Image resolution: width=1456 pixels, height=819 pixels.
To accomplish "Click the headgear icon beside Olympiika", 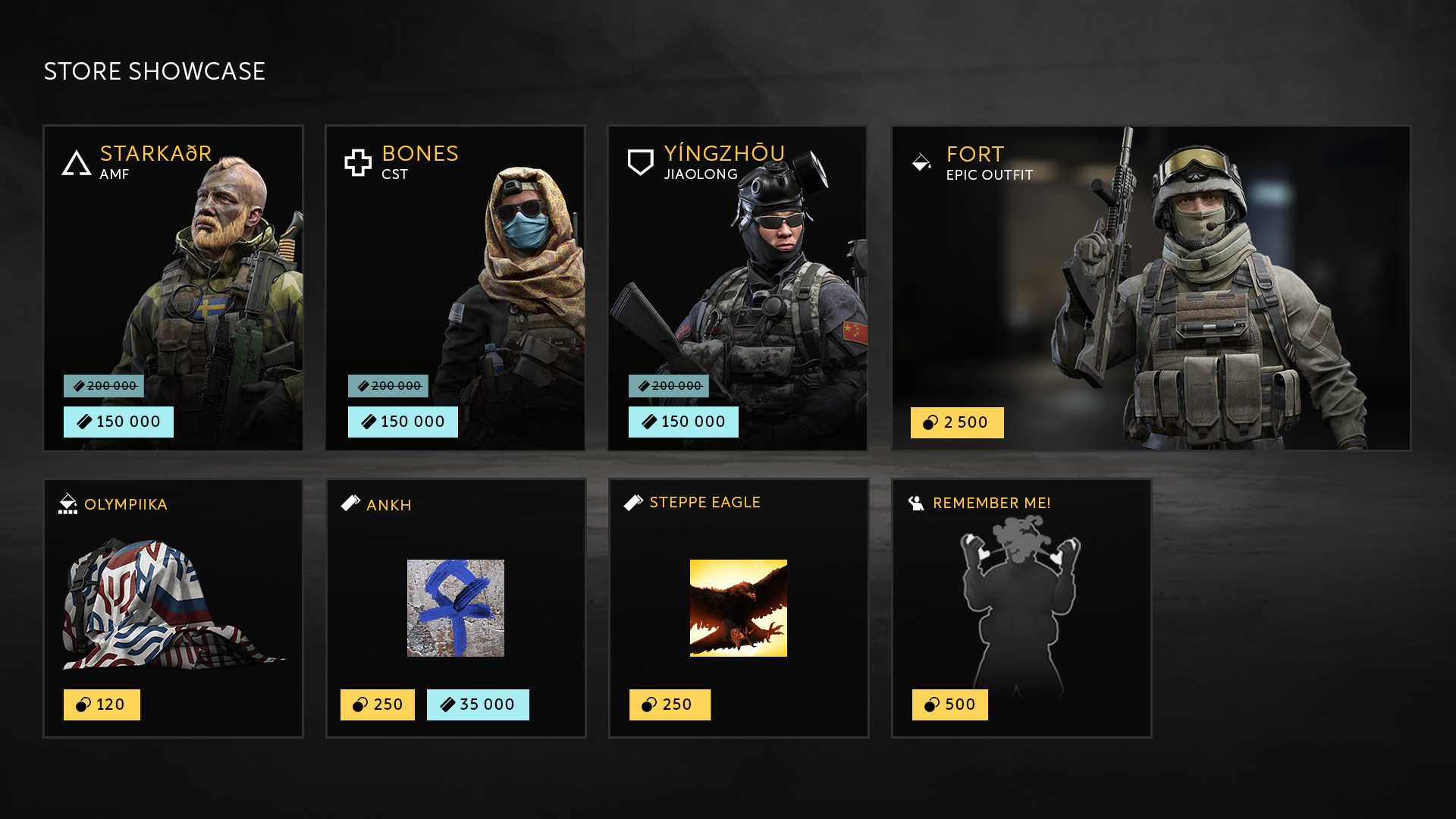I will (x=67, y=504).
